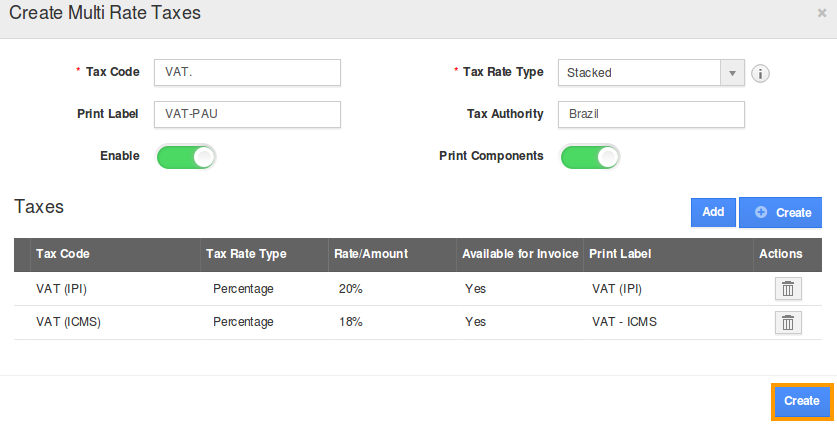Close the Create Multi Rate Taxes dialog
837x424 pixels.
[822, 13]
